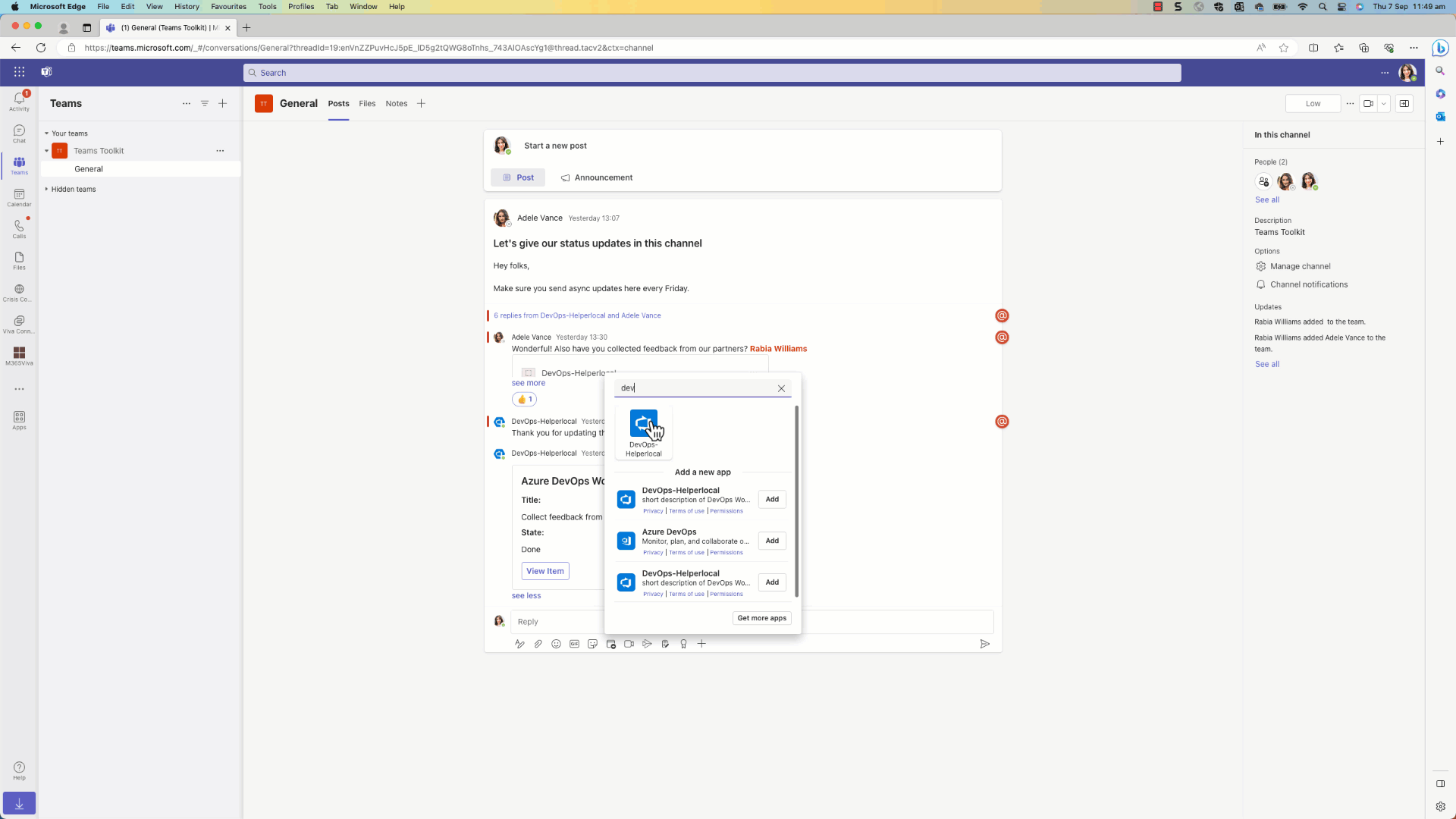Select the DevOps-Helperlocal app tile
Viewport: 1456px width, 819px height.
(x=643, y=433)
